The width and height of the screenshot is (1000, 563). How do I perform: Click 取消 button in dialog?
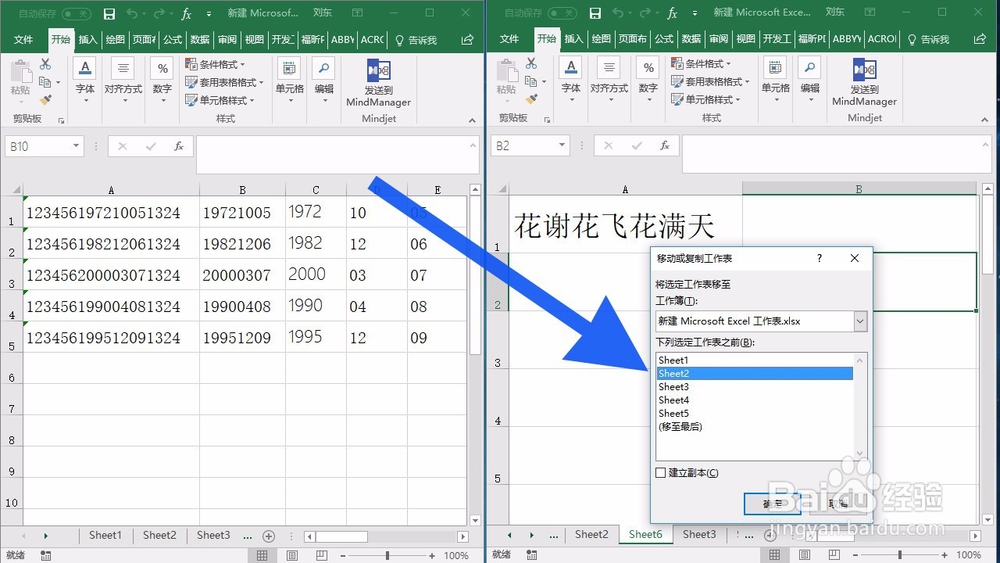pyautogui.click(x=838, y=504)
